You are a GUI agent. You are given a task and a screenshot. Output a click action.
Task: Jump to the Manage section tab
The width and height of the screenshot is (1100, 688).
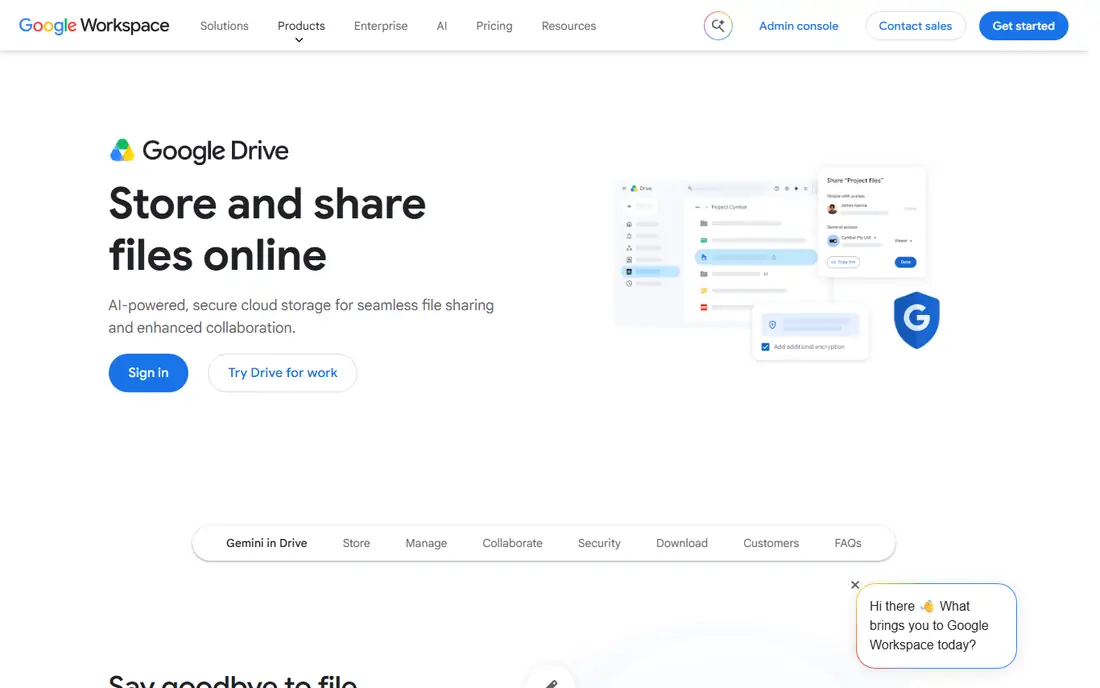(x=426, y=543)
